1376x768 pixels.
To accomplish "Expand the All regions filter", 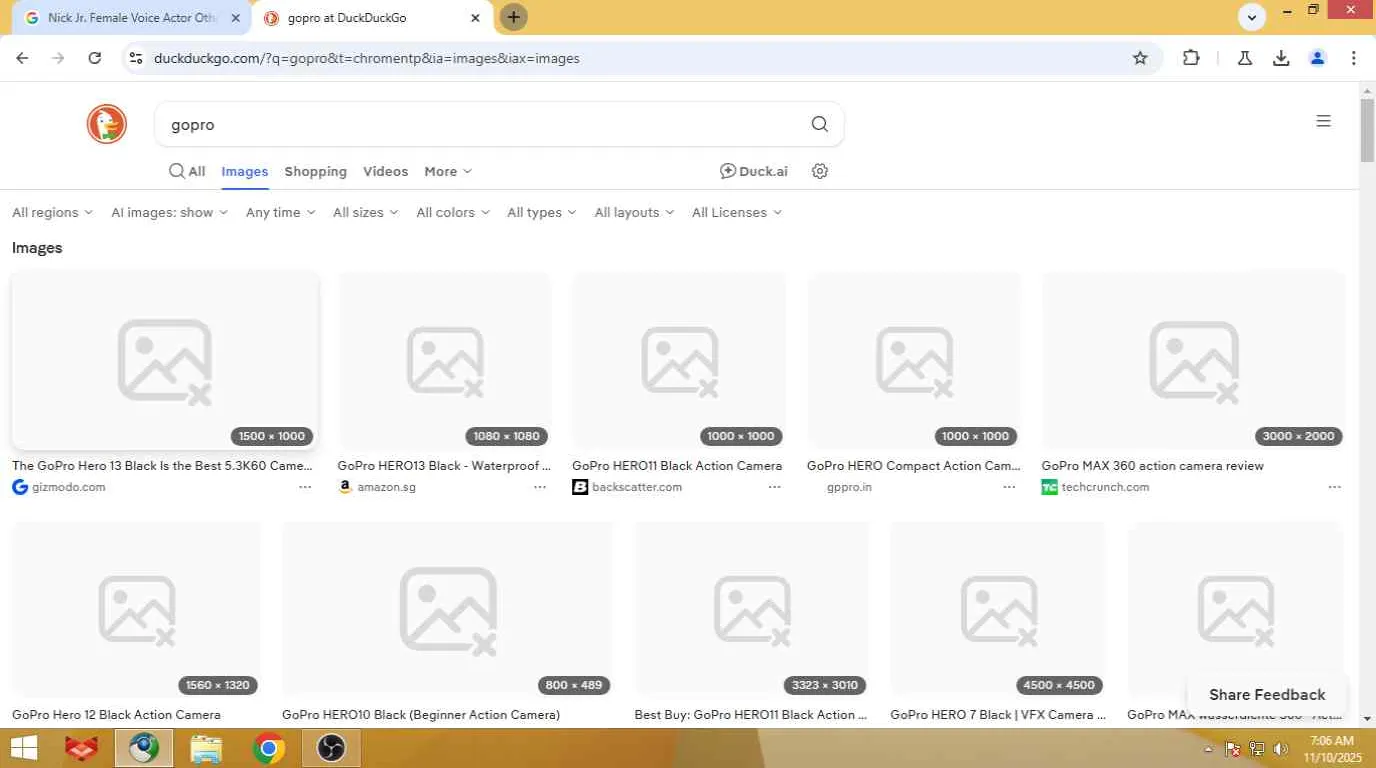I will coord(53,212).
